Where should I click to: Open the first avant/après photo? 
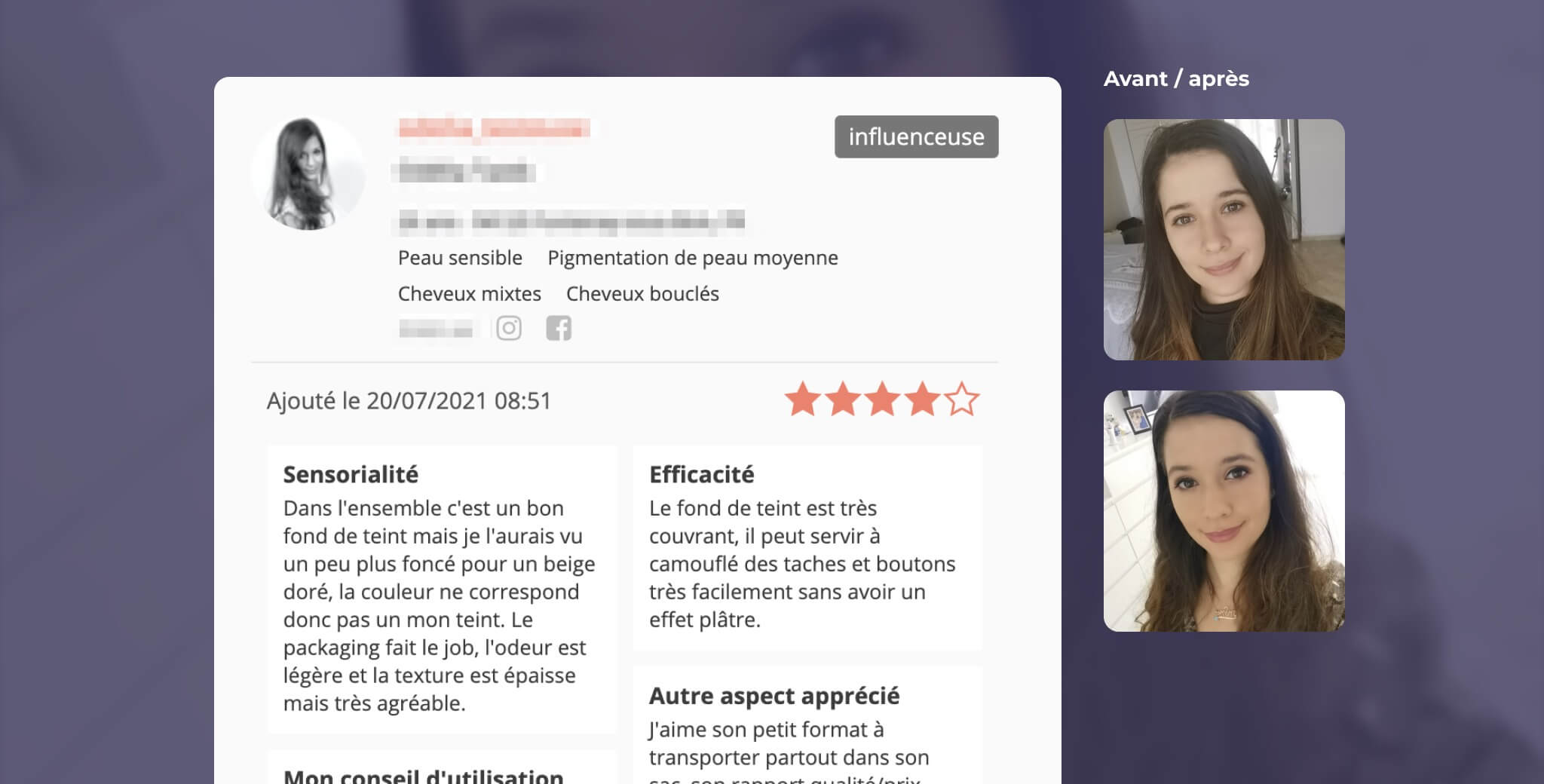click(x=1224, y=239)
